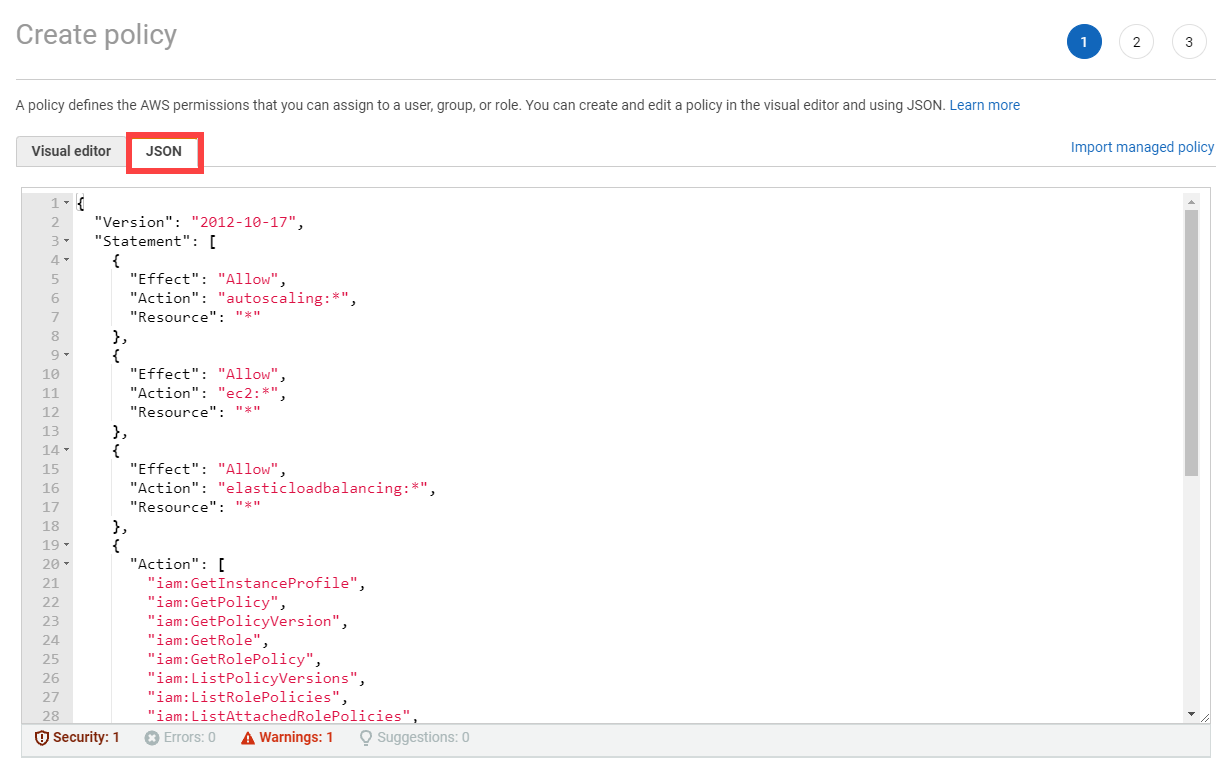Place cursor on the "elasticloadbalancing:*" action line
This screenshot has height=761, width=1224.
pyautogui.click(x=327, y=488)
